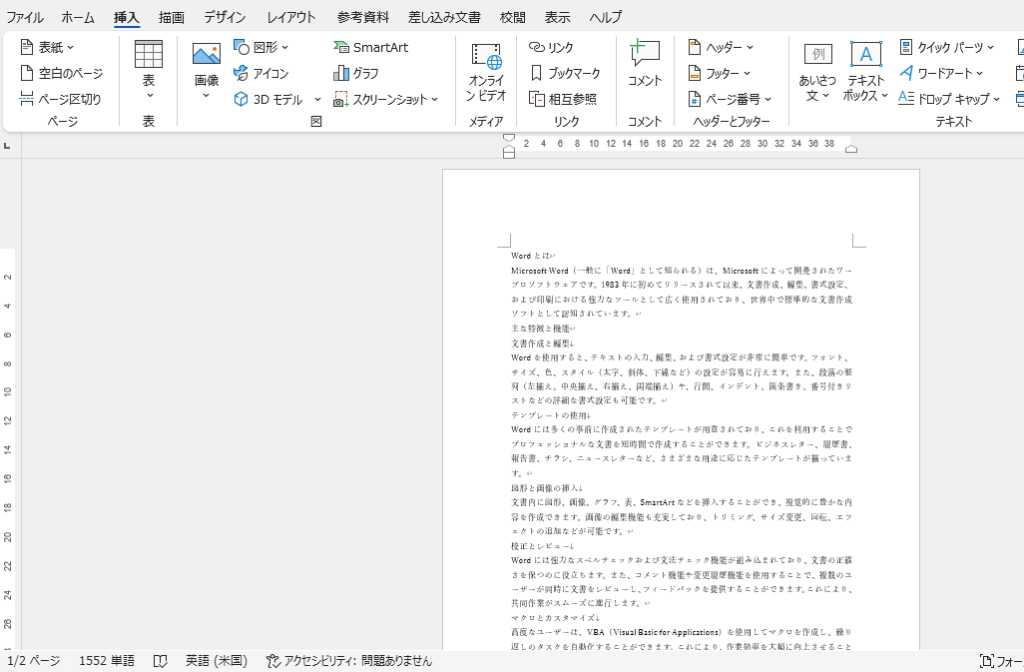This screenshot has width=1024, height=672.
Task: Click the line 'テンプレートの使用' in document
Action: (549, 415)
